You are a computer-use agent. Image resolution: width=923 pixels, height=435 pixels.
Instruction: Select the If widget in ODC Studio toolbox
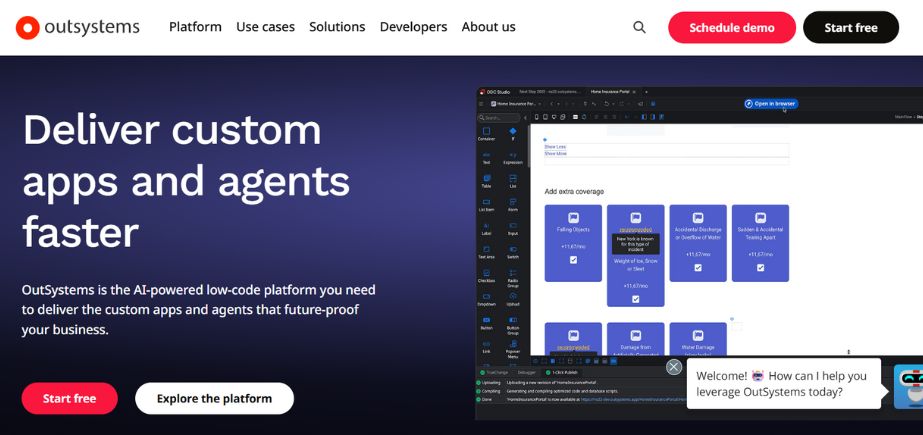(x=513, y=134)
